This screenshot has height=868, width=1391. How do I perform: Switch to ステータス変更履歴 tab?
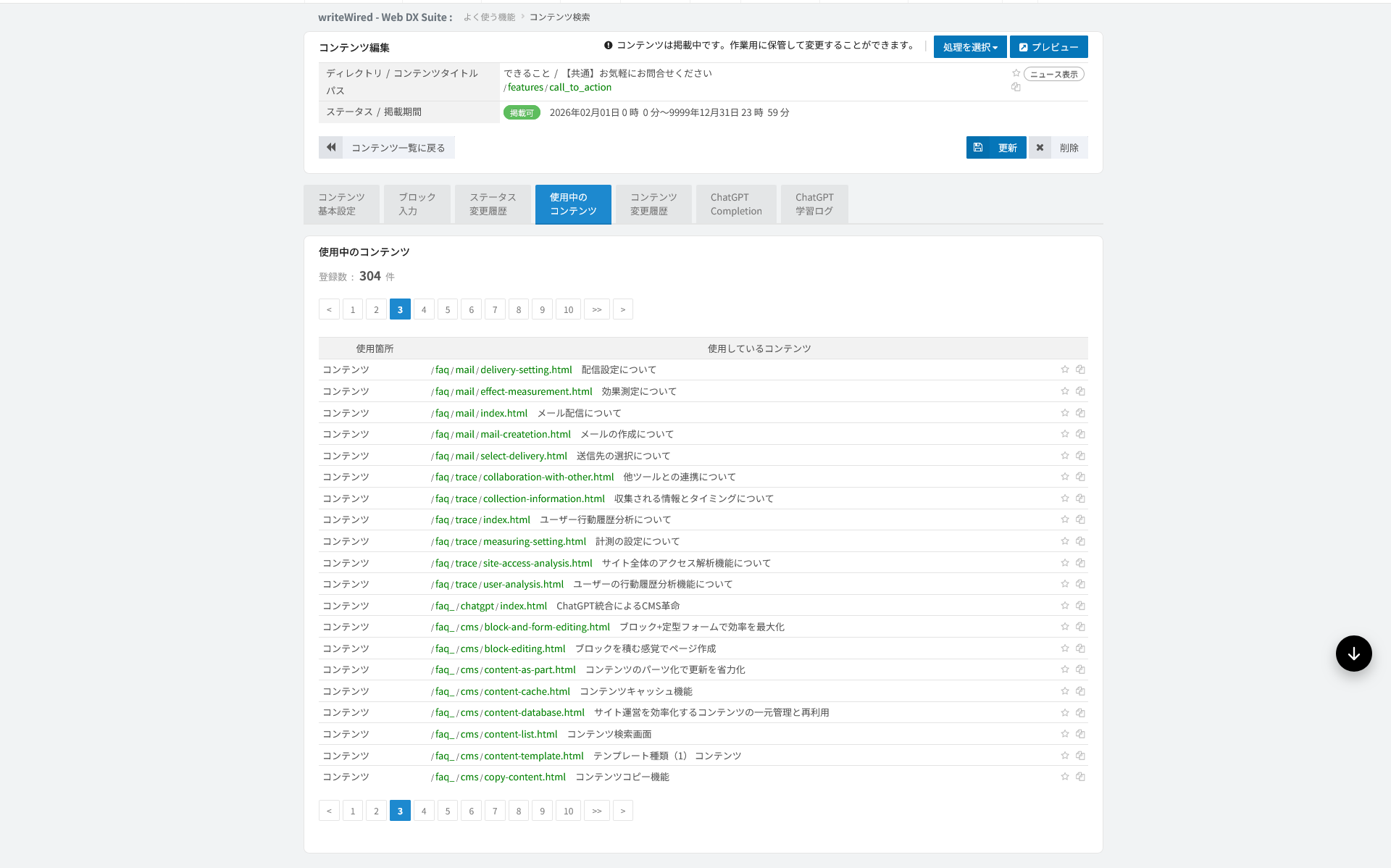(x=493, y=204)
